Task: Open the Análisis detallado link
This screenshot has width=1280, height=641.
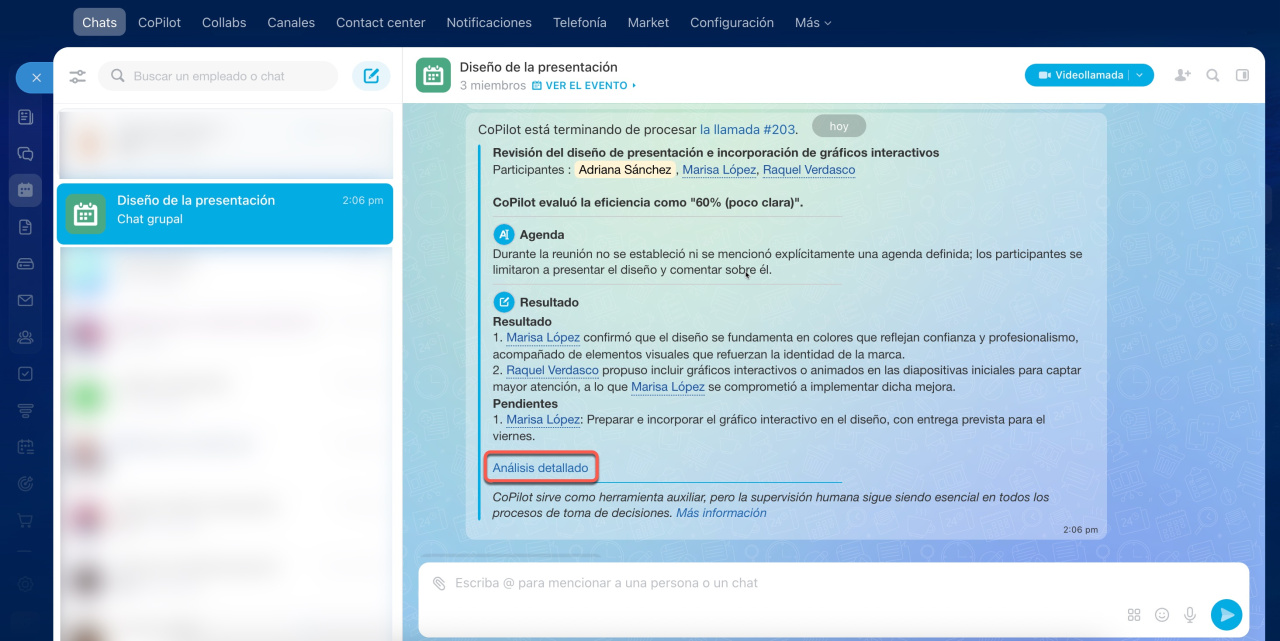Action: [540, 468]
